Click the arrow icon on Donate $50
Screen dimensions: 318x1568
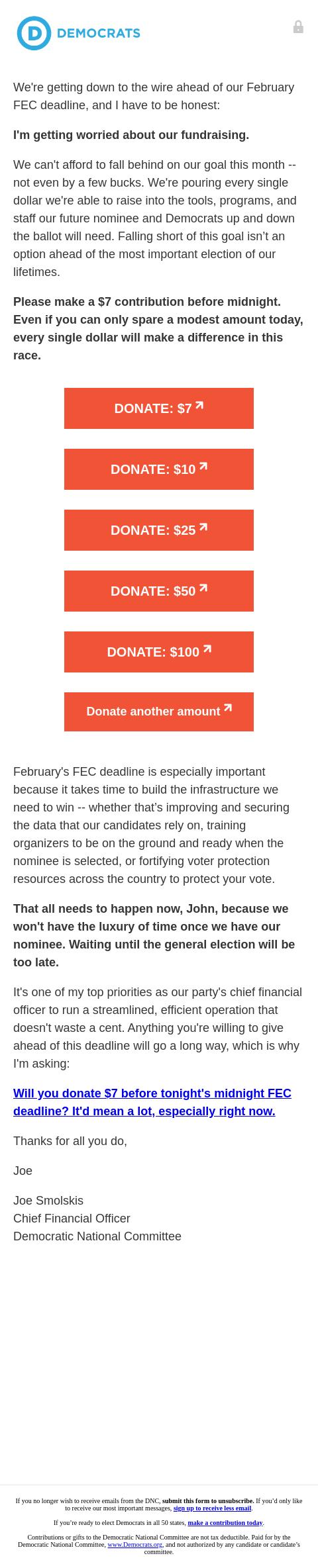point(203,588)
